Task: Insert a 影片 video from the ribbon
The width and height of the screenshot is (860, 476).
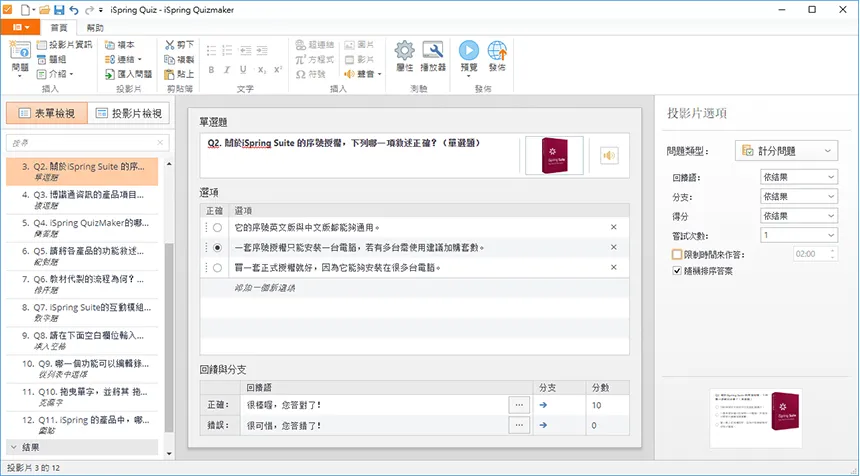Action: click(x=359, y=59)
